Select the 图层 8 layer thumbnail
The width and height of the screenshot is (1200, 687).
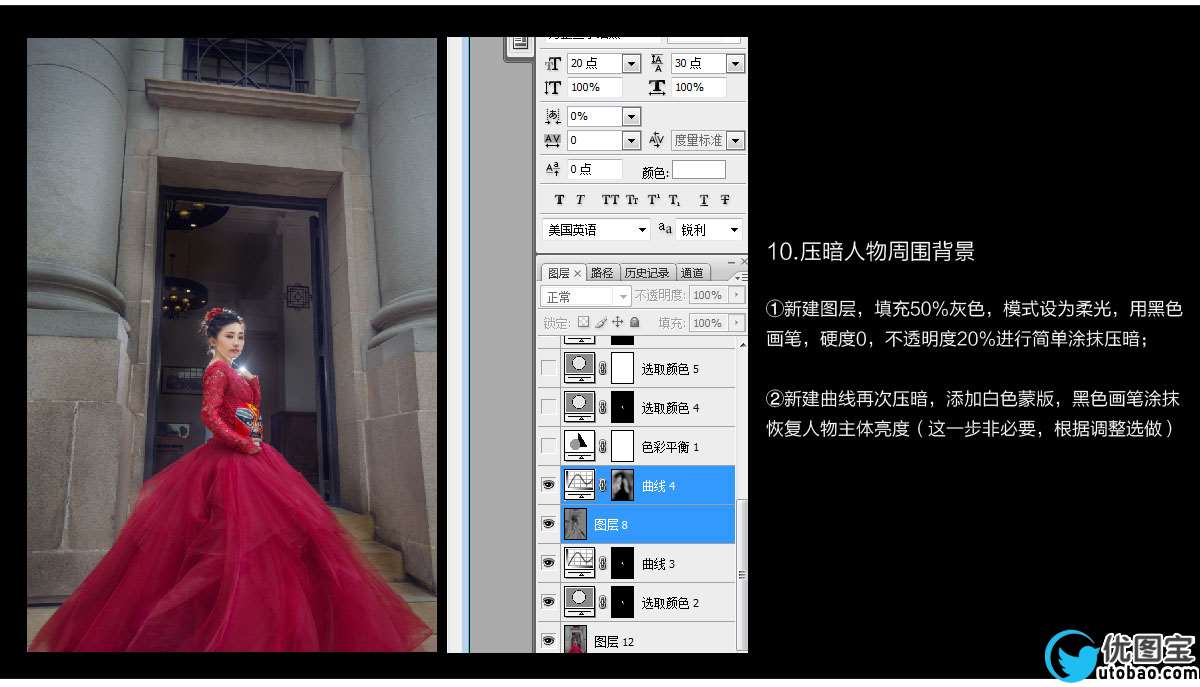[576, 524]
